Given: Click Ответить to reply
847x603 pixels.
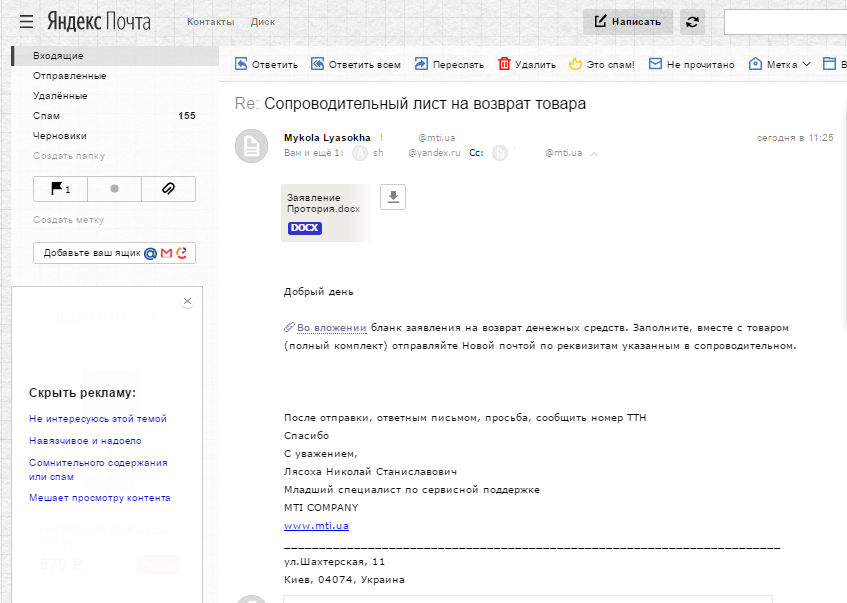Looking at the screenshot, I should (266, 64).
